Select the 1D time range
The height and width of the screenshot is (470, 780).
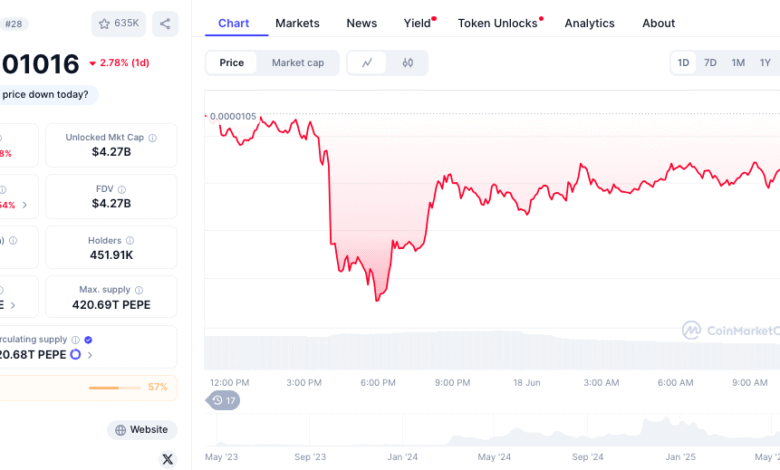pyautogui.click(x=683, y=63)
